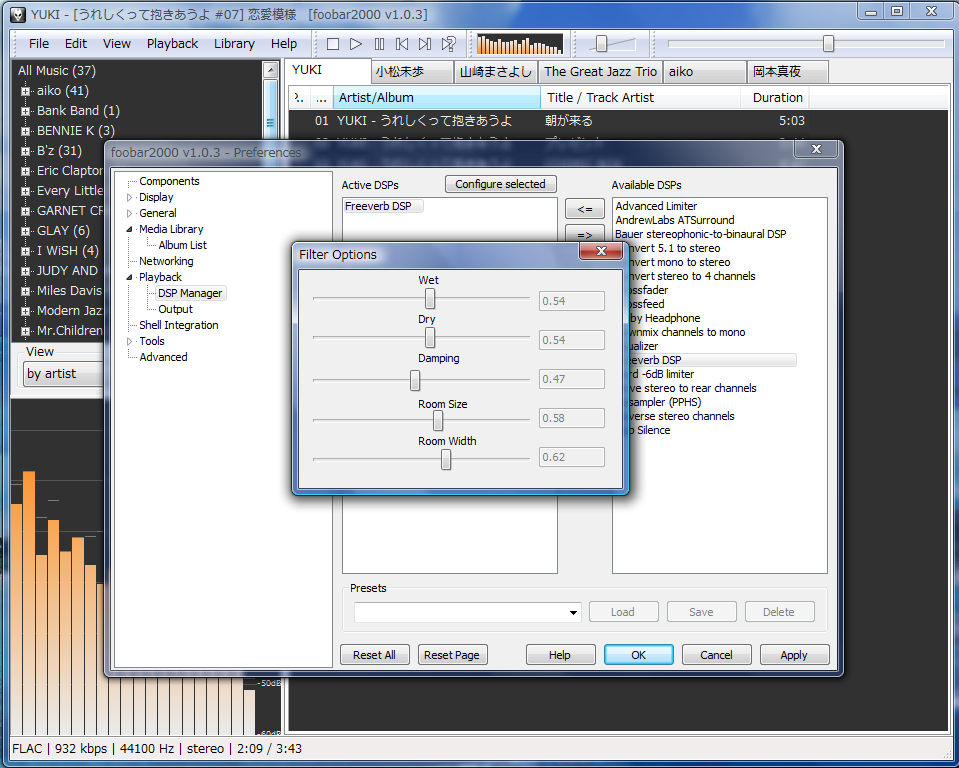
Task: Click the foobar2000 alien title bar icon
Action: point(19,14)
